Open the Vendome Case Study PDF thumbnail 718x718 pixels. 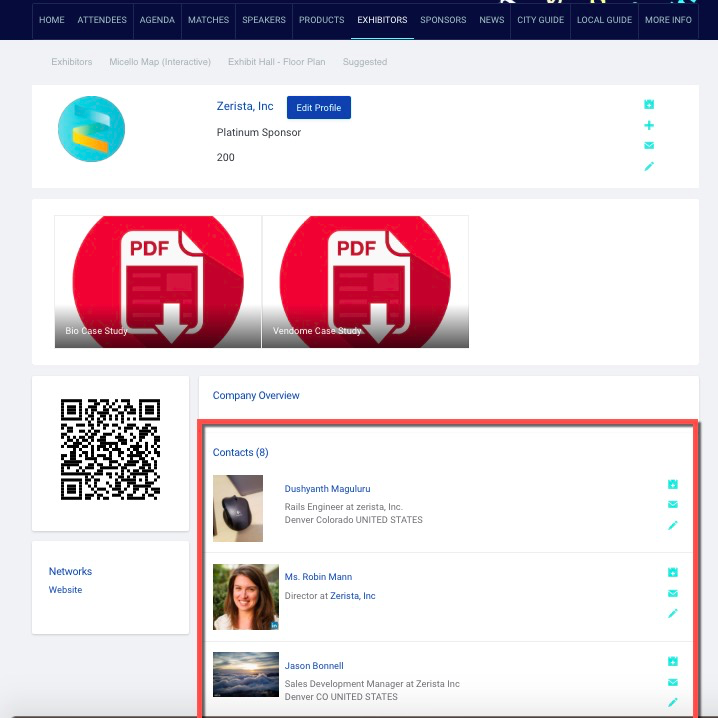pos(365,282)
